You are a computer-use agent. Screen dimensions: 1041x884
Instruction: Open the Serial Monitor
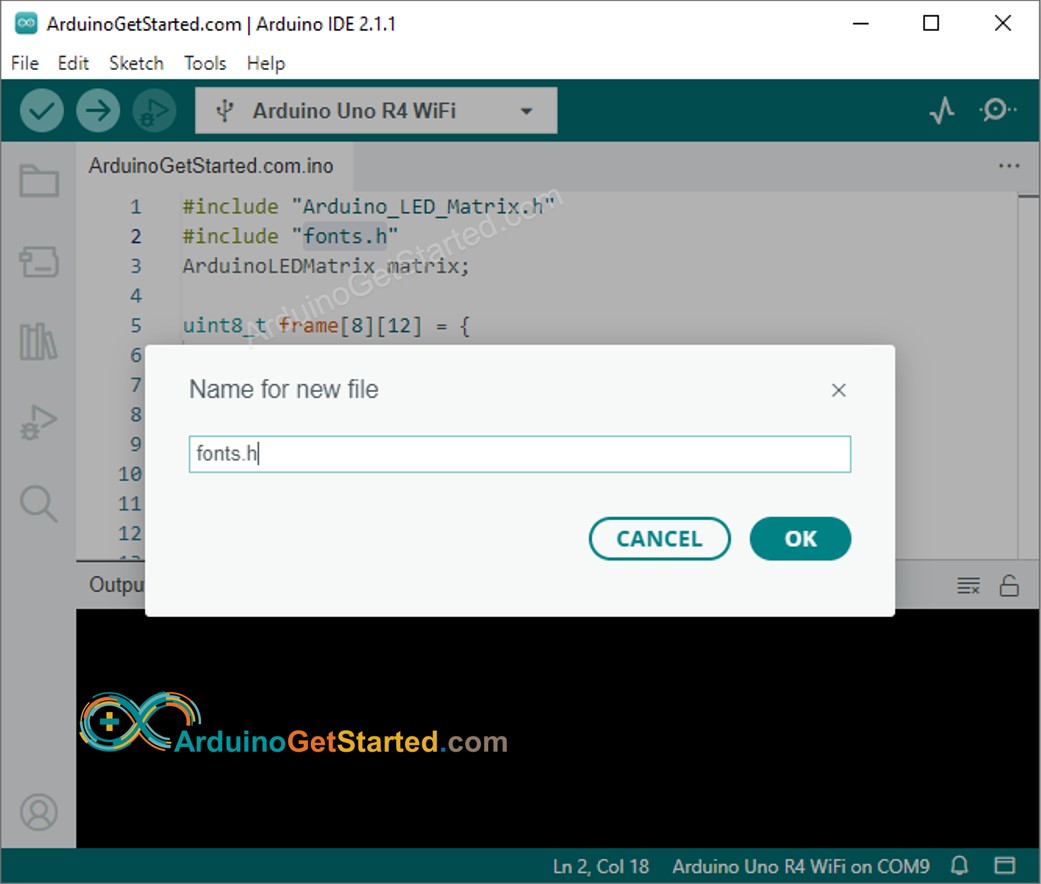coord(997,111)
